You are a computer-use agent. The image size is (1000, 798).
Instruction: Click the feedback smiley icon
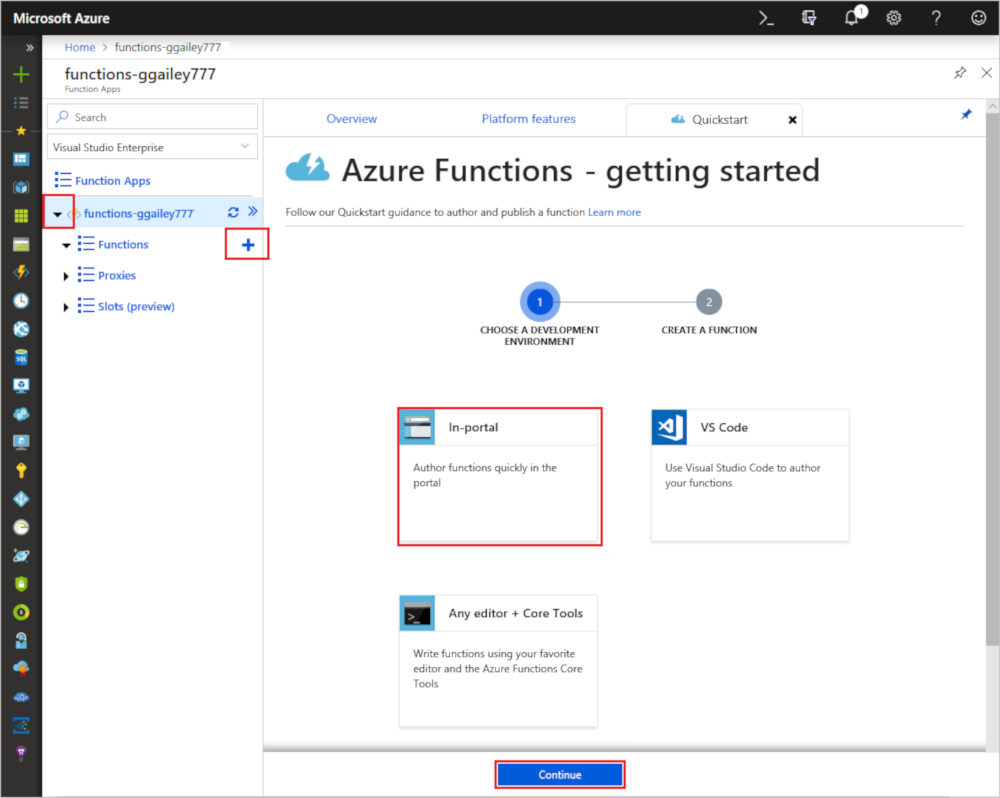click(978, 18)
